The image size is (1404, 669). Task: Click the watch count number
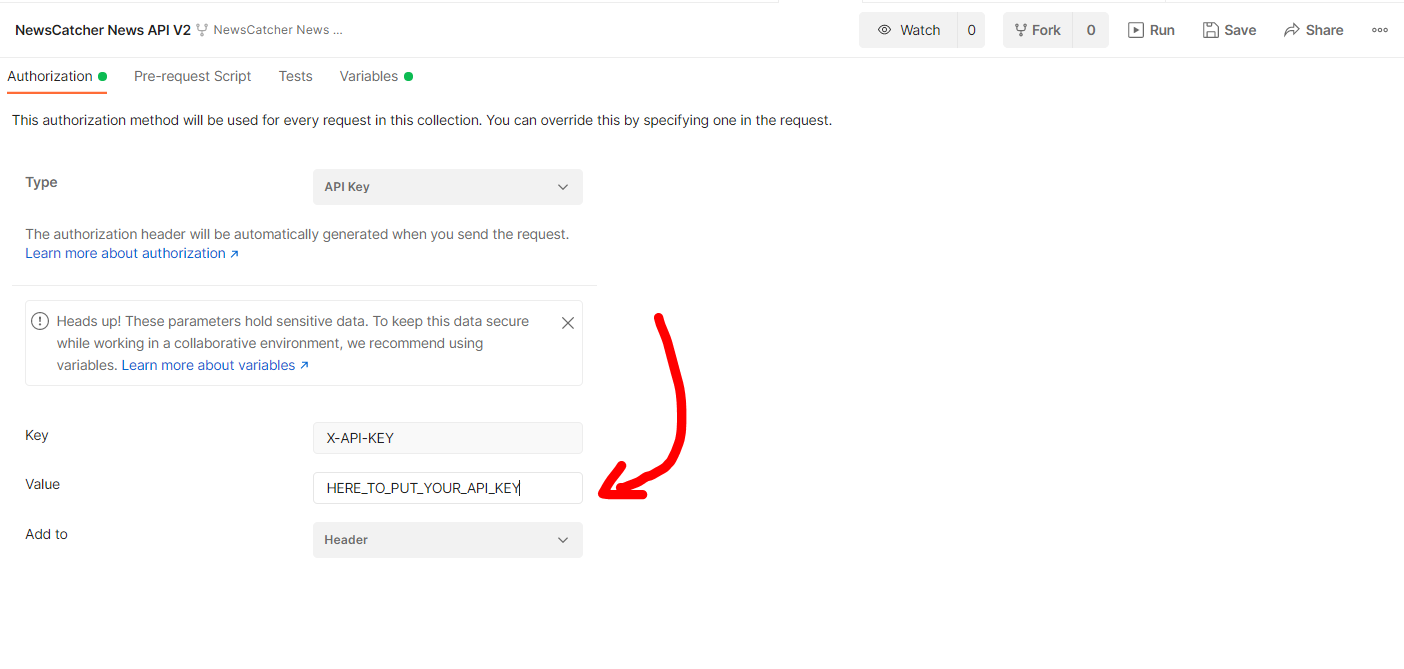(x=971, y=30)
